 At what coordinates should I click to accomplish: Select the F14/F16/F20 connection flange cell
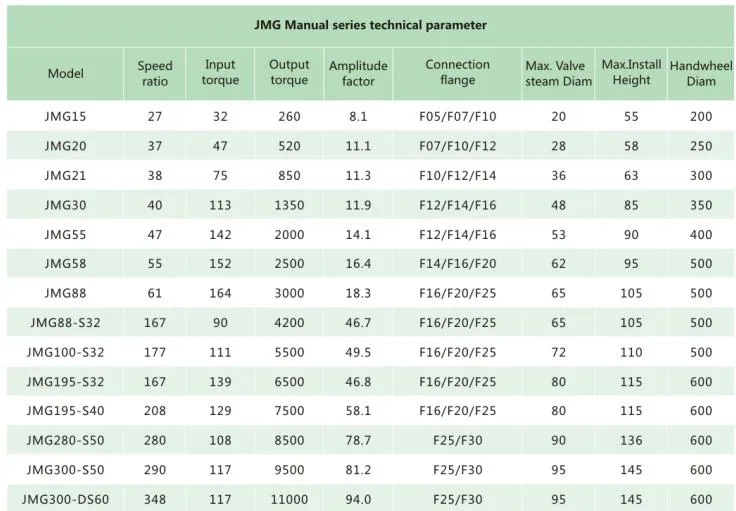click(457, 264)
